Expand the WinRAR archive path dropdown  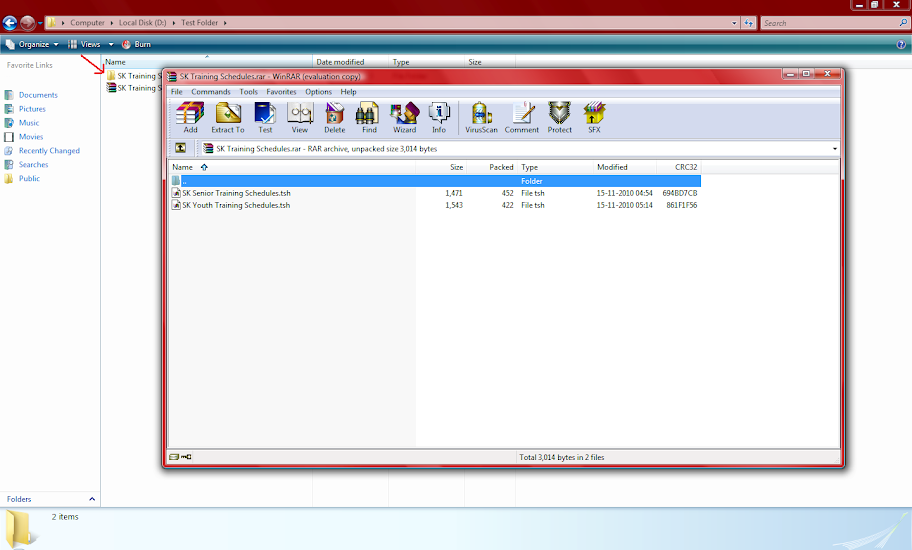[x=835, y=149]
